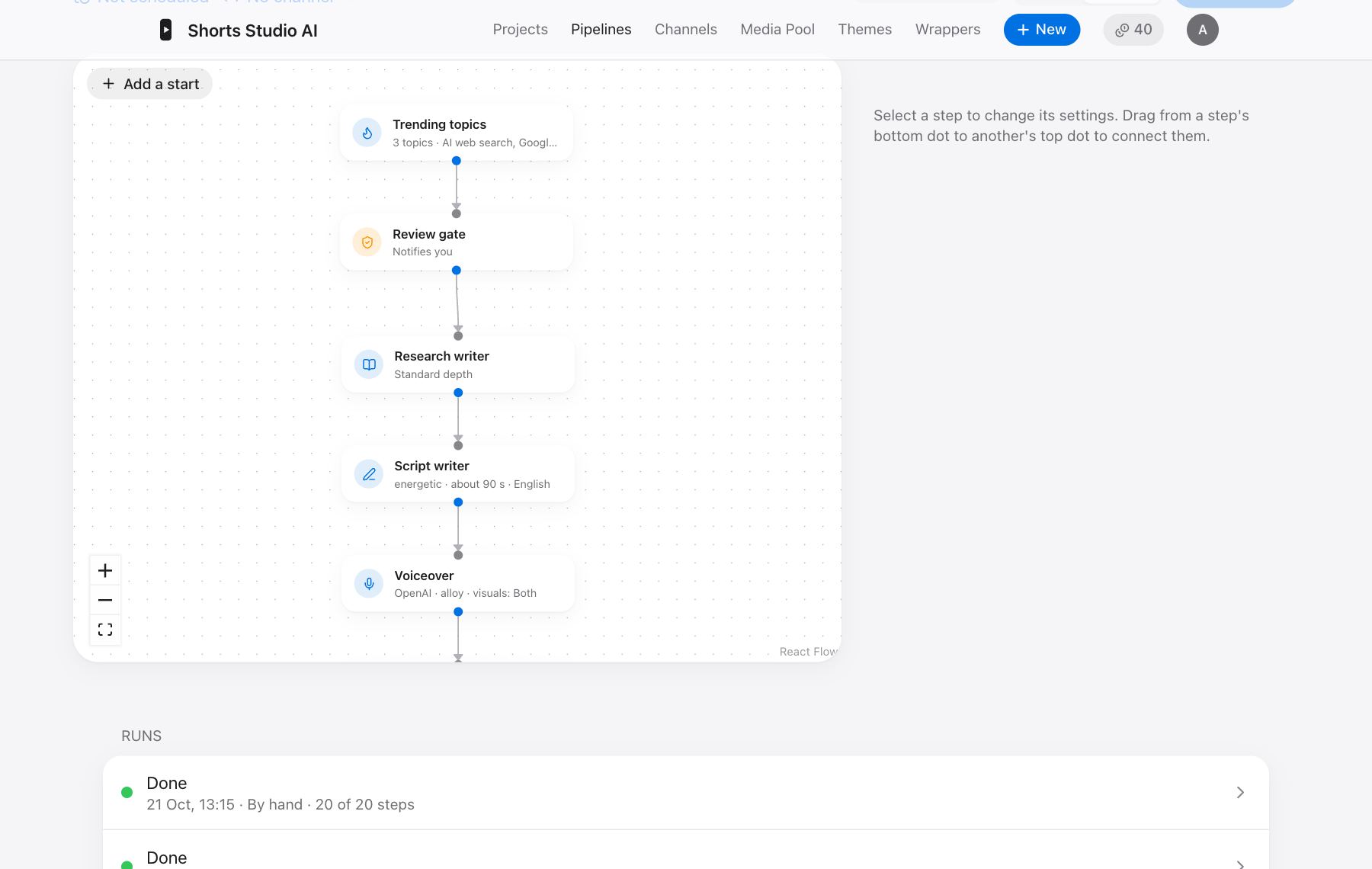Viewport: 1372px width, 869px height.
Task: Click the Shorts Studio AI logo icon
Action: click(x=165, y=30)
